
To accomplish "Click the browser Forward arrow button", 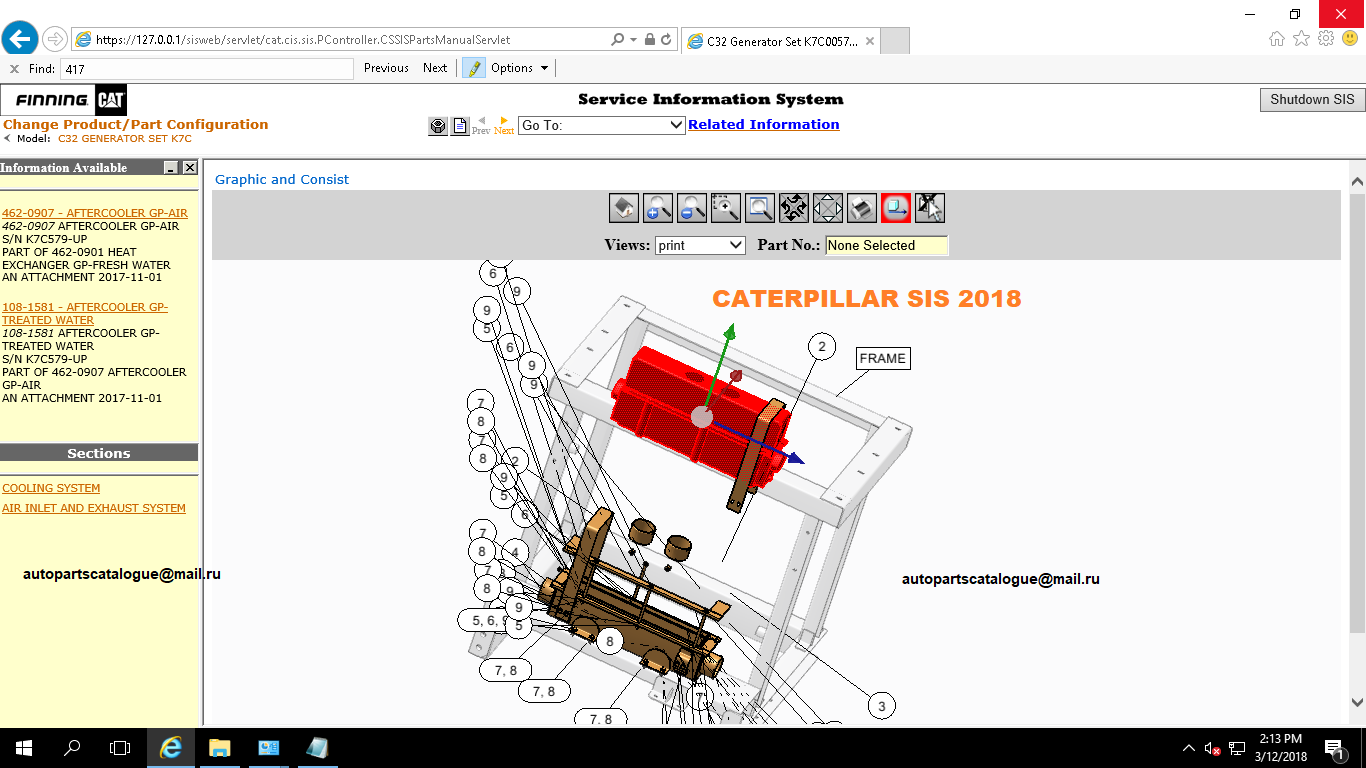I will 55,40.
